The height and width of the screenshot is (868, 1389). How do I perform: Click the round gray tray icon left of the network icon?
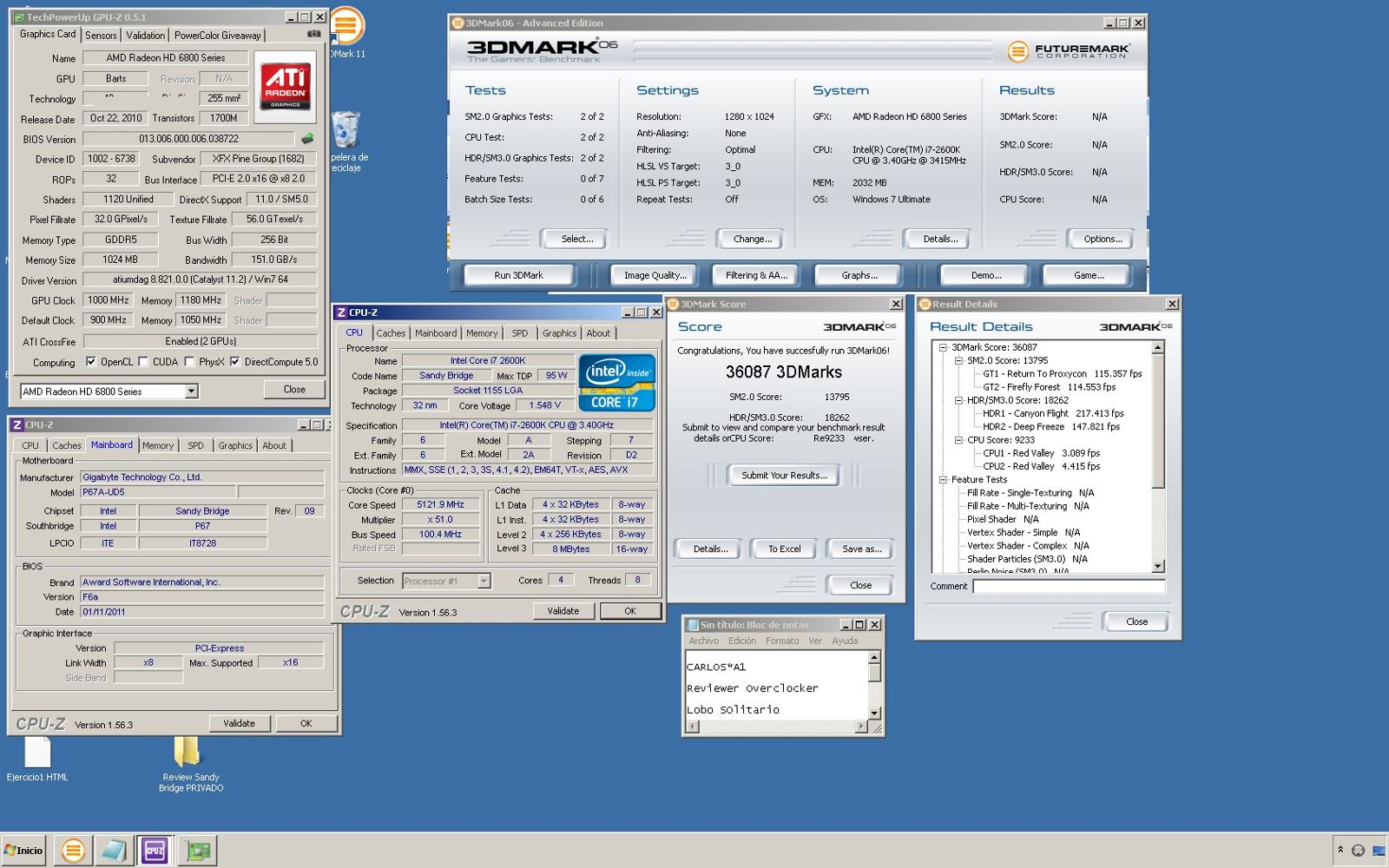[1358, 851]
